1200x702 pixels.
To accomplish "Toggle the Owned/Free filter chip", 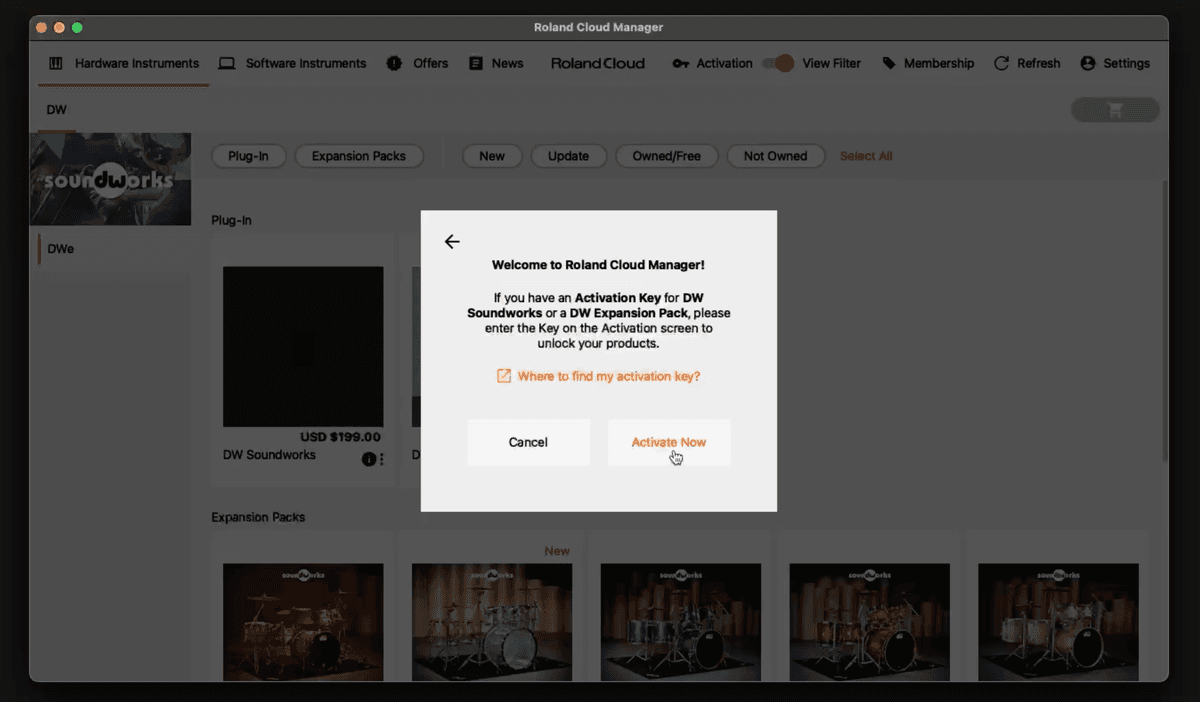I will point(666,156).
